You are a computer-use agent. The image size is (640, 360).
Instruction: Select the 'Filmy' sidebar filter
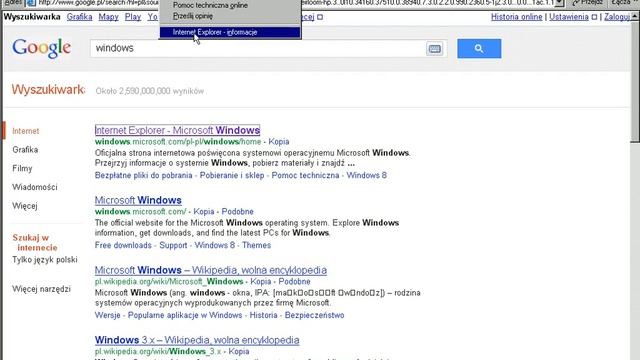[x=22, y=169]
